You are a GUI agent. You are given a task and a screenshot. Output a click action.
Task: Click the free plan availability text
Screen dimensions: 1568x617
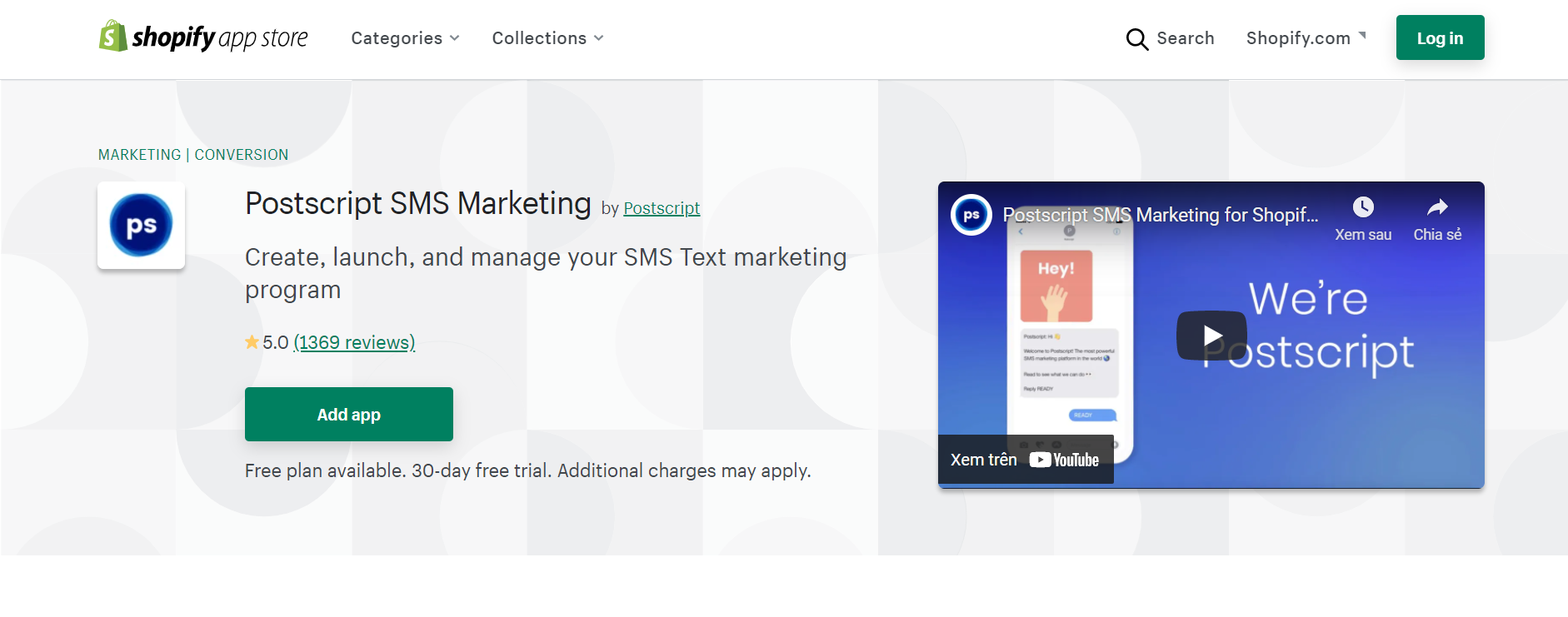tap(528, 470)
